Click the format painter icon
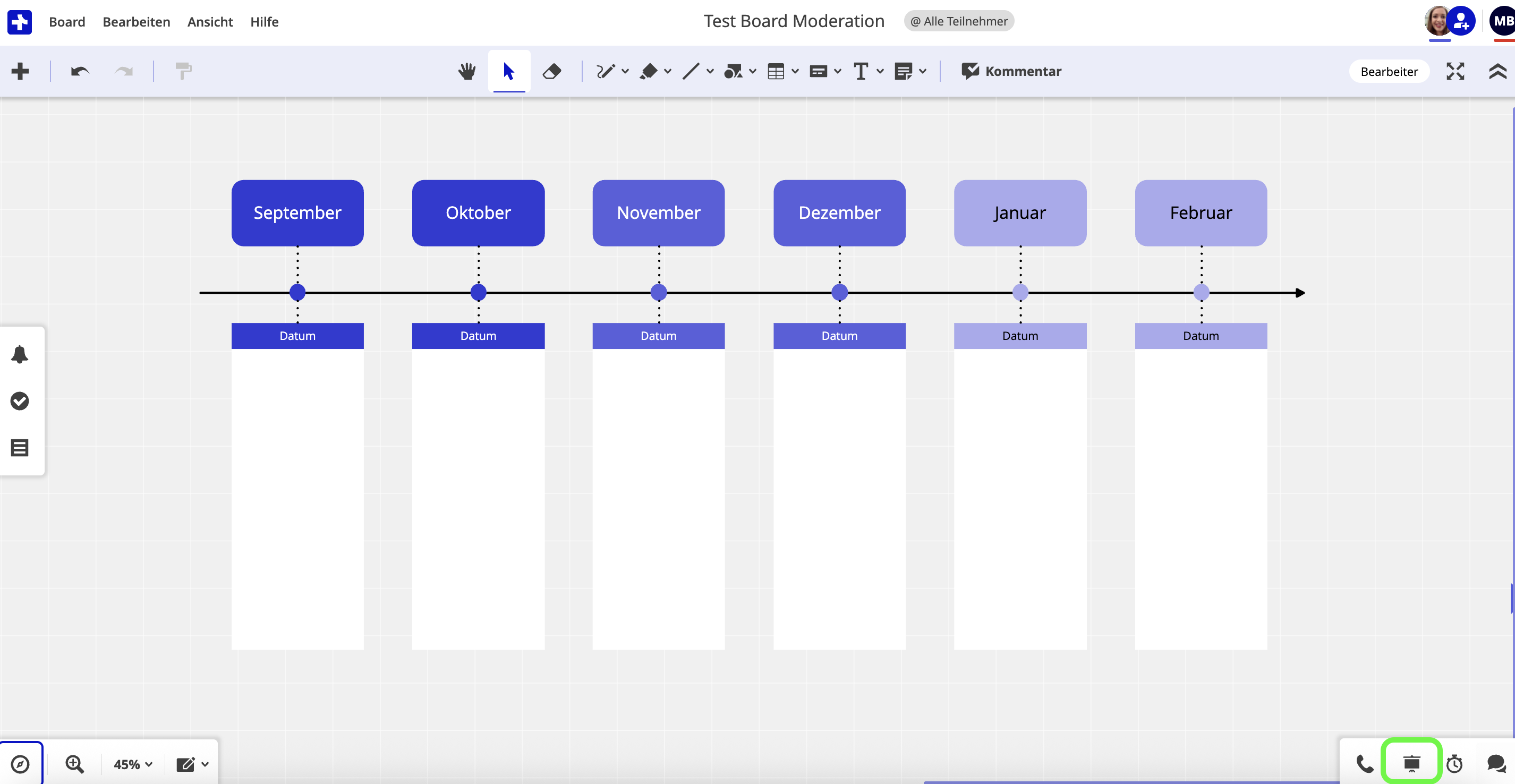Viewport: 1515px width, 784px height. coord(183,71)
